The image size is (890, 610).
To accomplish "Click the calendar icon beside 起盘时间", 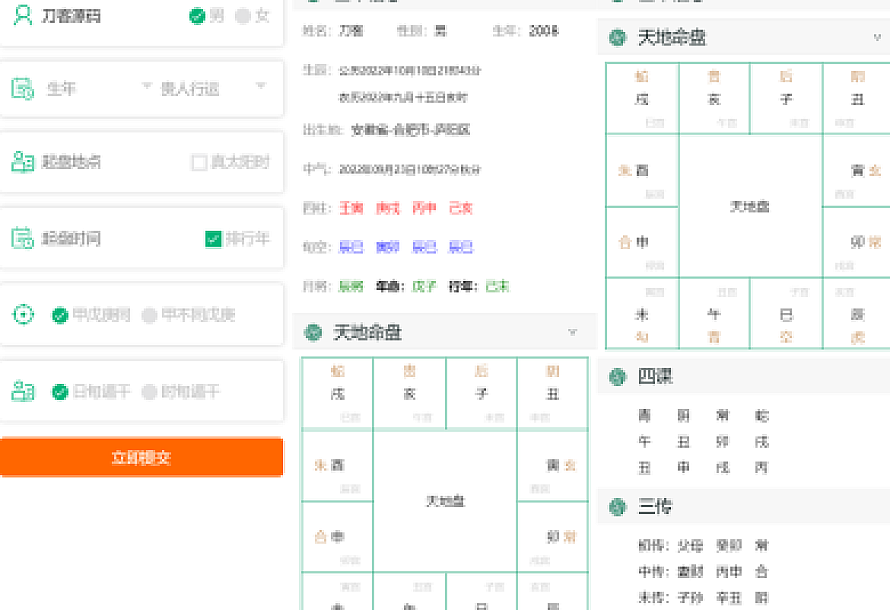I will click(22, 238).
